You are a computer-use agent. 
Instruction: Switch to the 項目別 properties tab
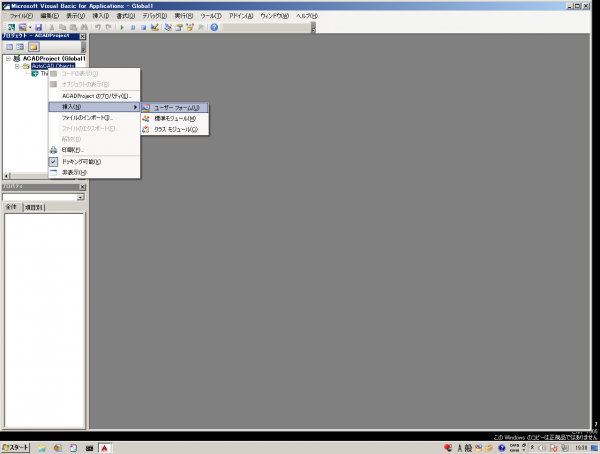34,207
